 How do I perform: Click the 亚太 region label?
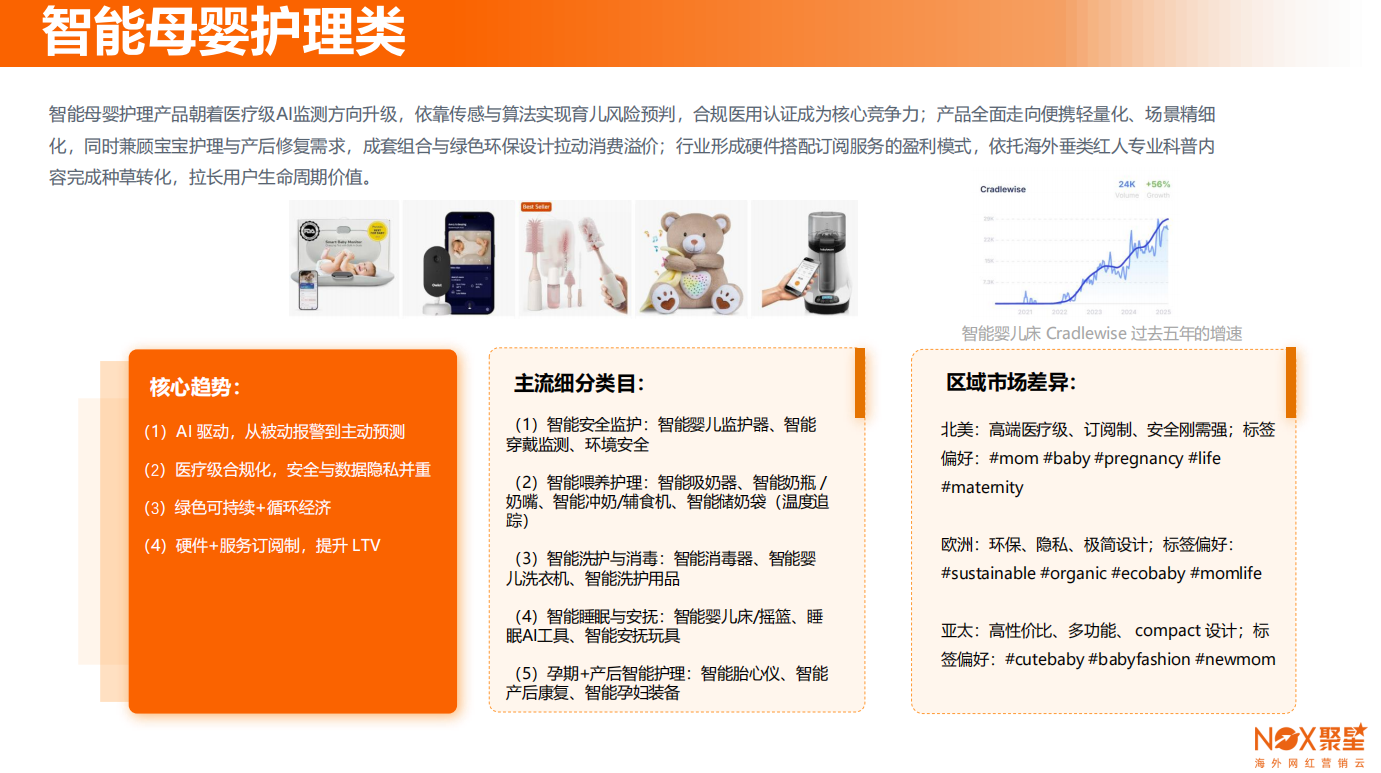959,631
